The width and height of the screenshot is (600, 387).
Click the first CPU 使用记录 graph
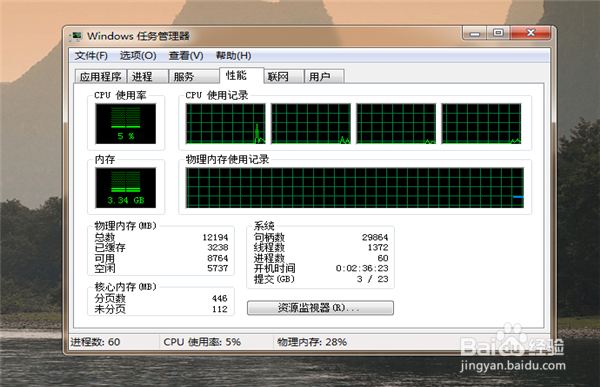click(x=226, y=124)
